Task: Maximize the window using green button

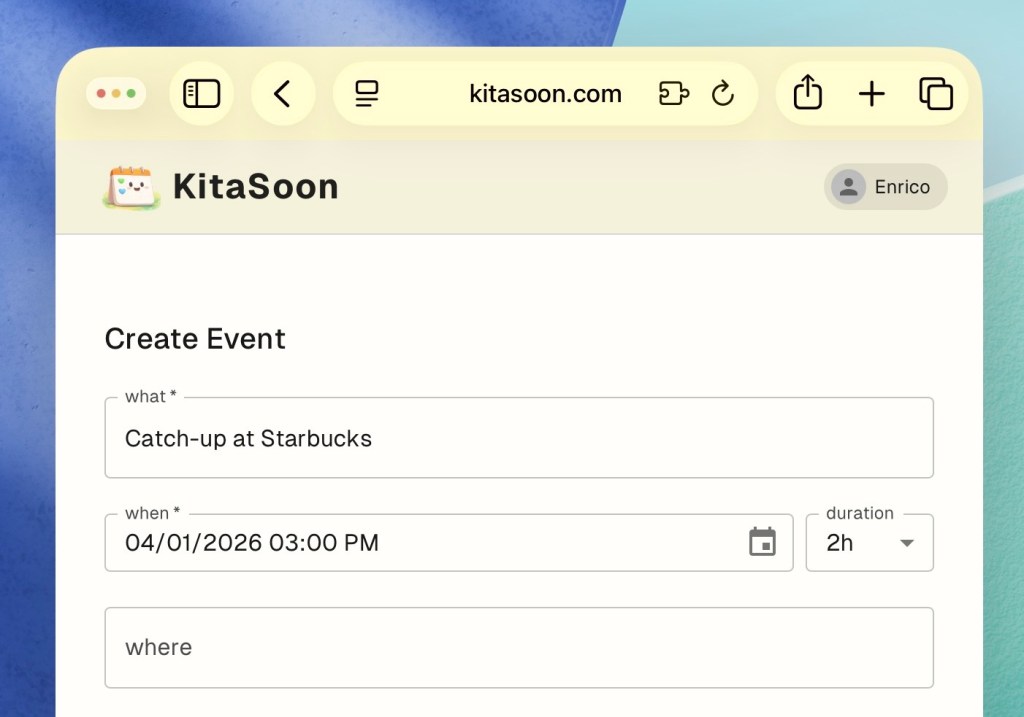Action: coord(131,94)
